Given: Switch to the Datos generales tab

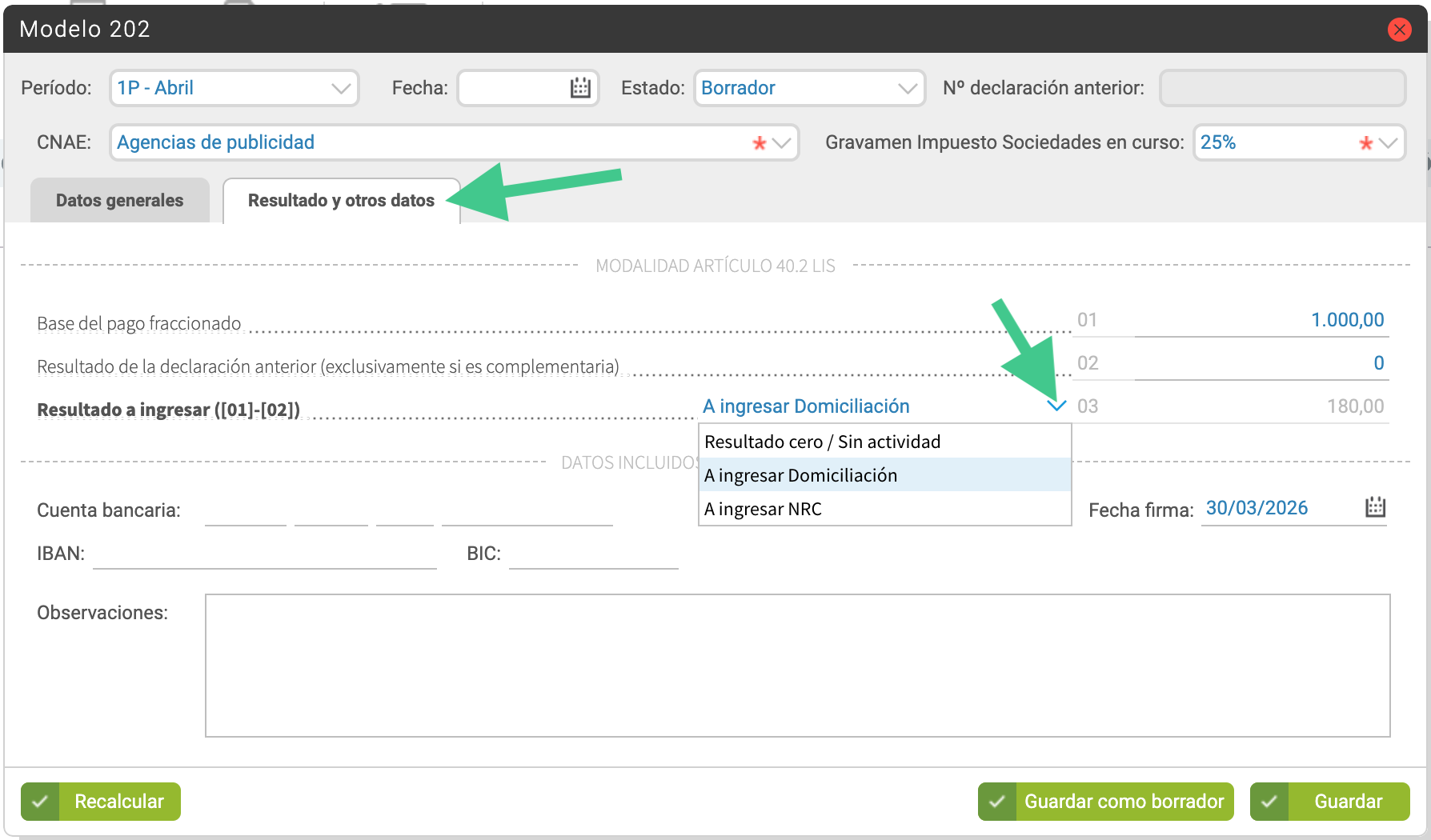Looking at the screenshot, I should [x=120, y=201].
